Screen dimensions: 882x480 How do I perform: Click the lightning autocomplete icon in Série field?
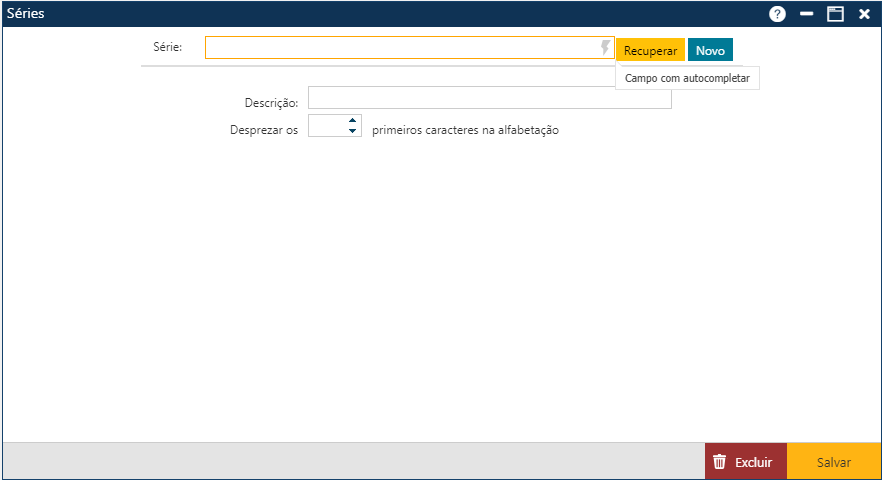point(605,48)
